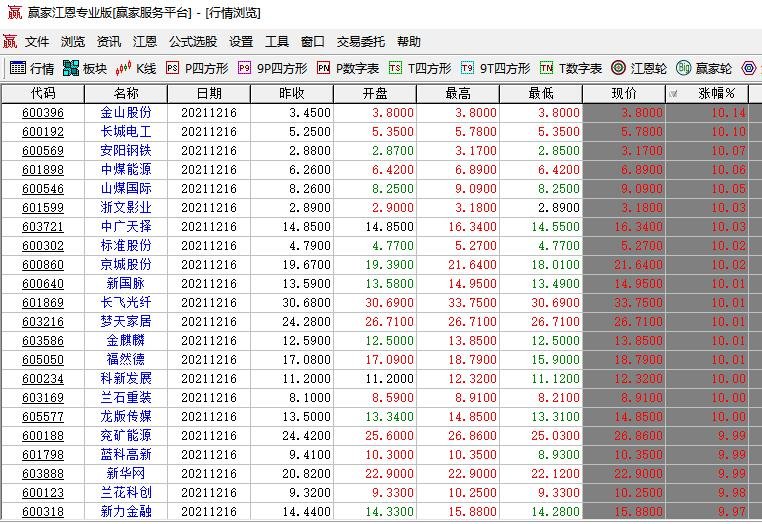Open the 工具 menu

click(x=277, y=41)
